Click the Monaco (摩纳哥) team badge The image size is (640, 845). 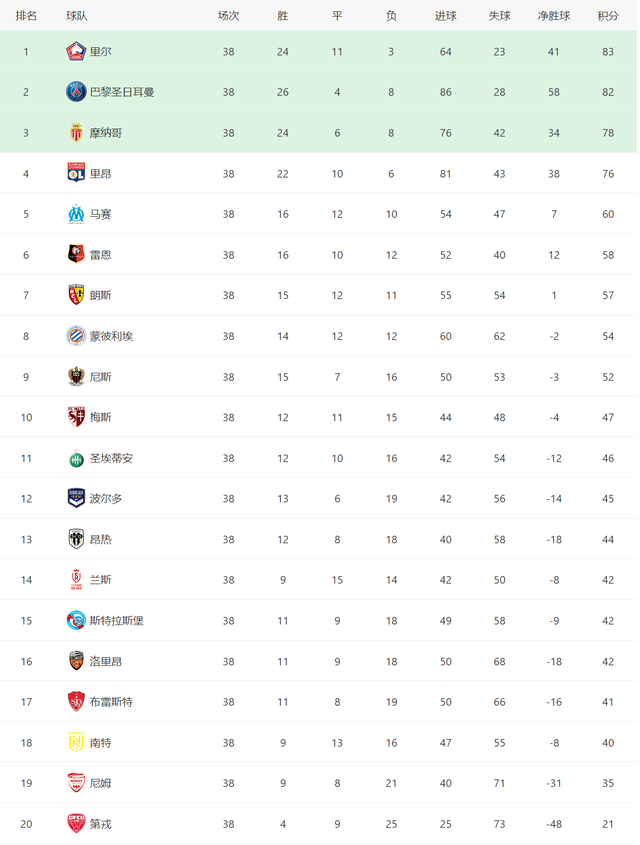pyautogui.click(x=76, y=133)
